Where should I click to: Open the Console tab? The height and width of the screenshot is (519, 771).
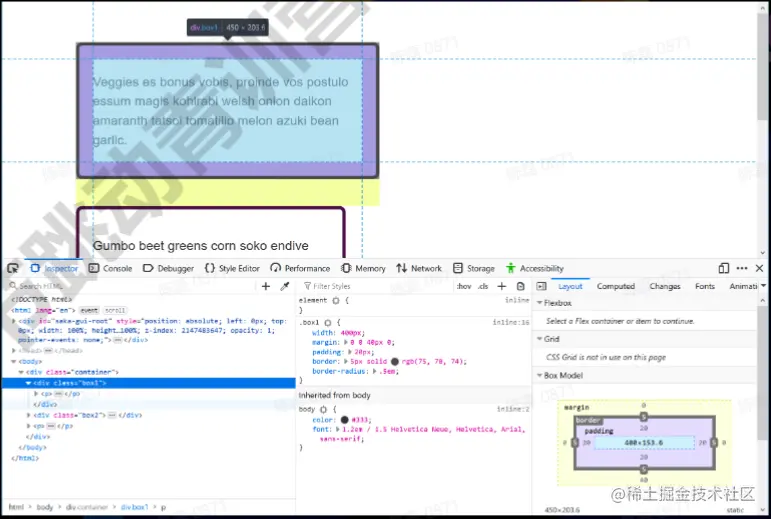point(111,268)
